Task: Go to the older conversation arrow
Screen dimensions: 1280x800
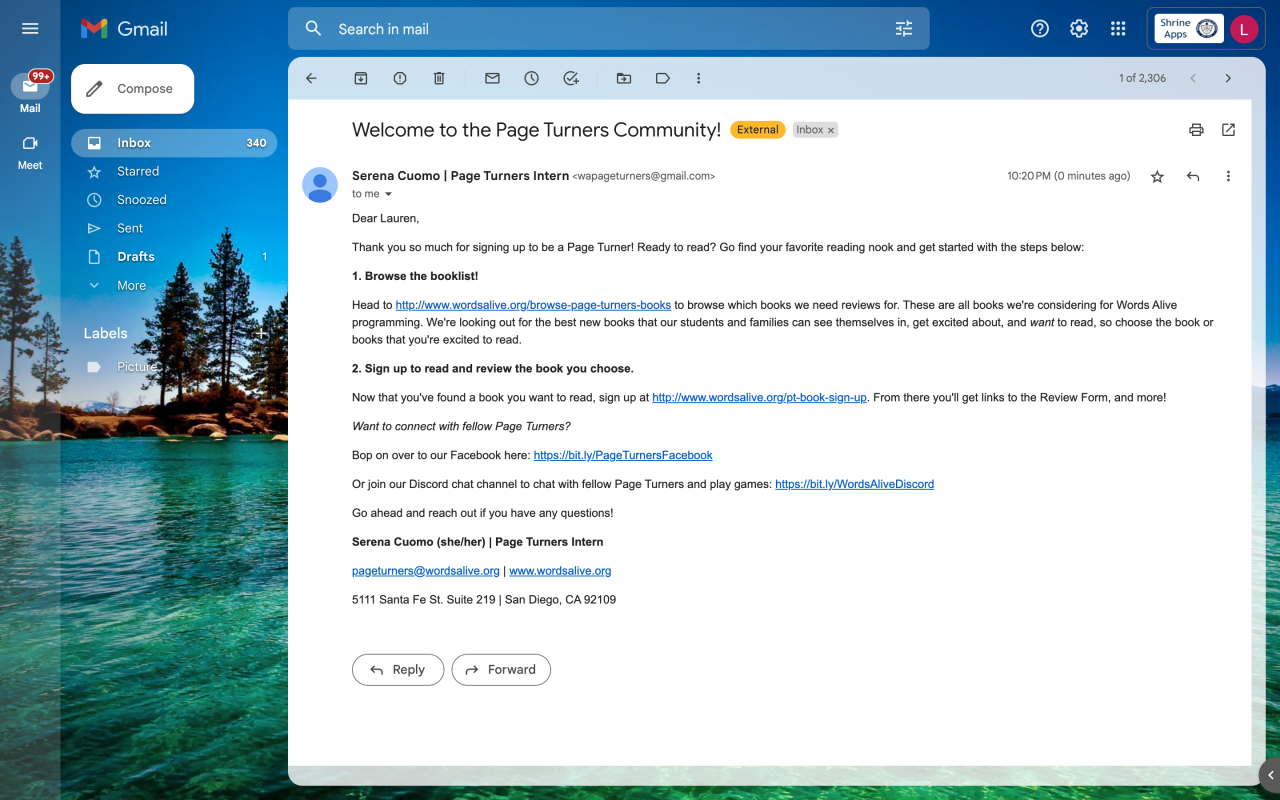Action: pyautogui.click(x=1228, y=78)
